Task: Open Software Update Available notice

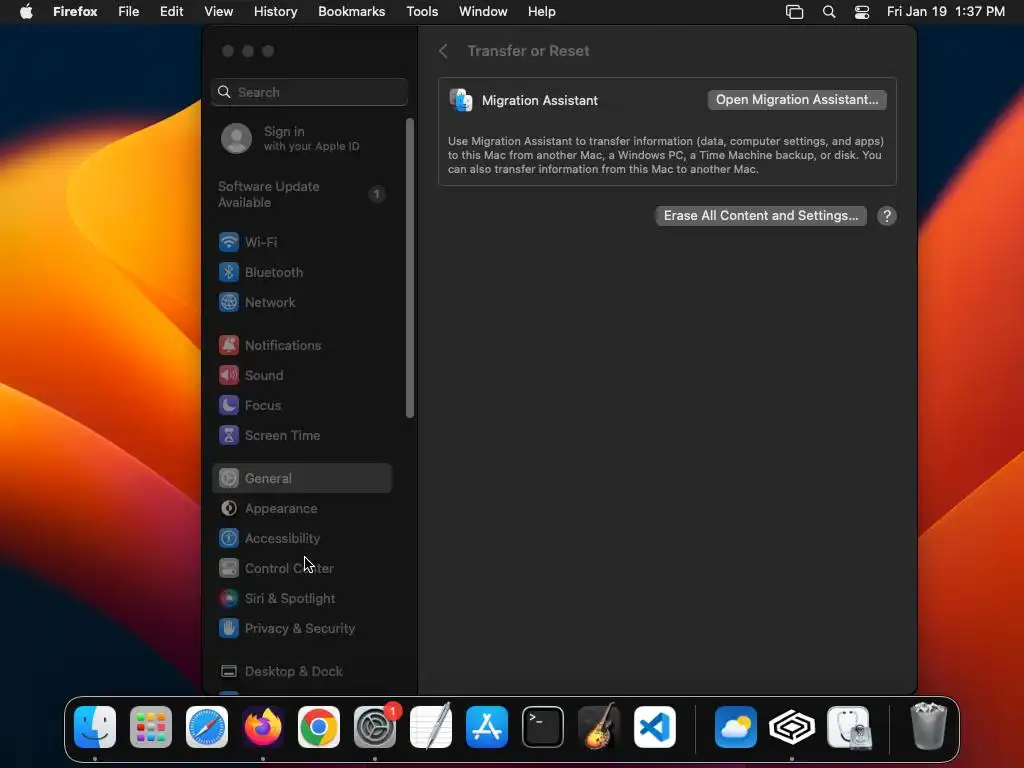Action: point(302,195)
